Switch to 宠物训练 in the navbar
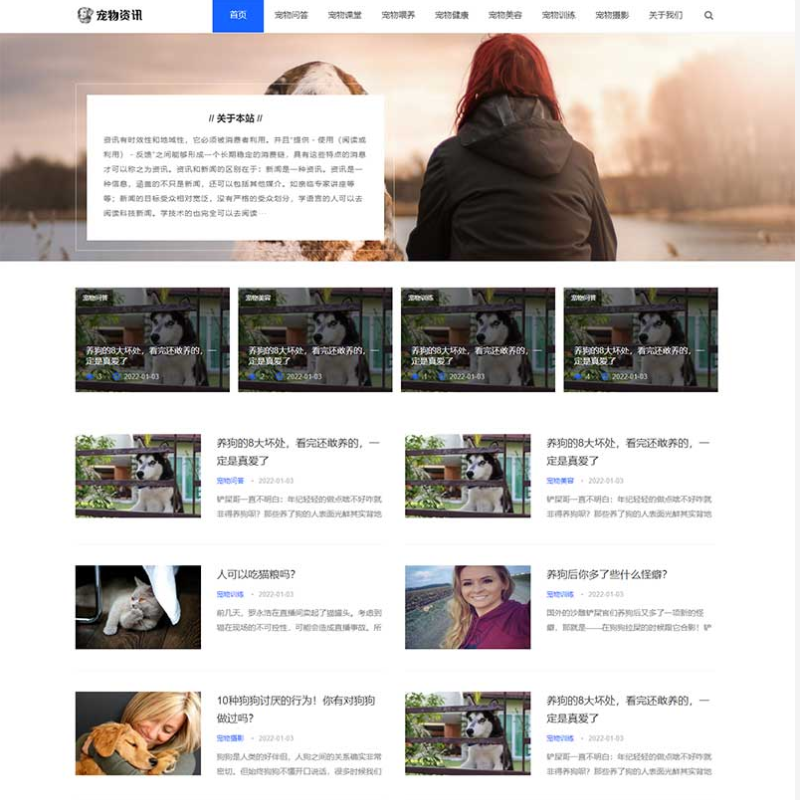Screen dimensions: 800x800 pos(558,16)
